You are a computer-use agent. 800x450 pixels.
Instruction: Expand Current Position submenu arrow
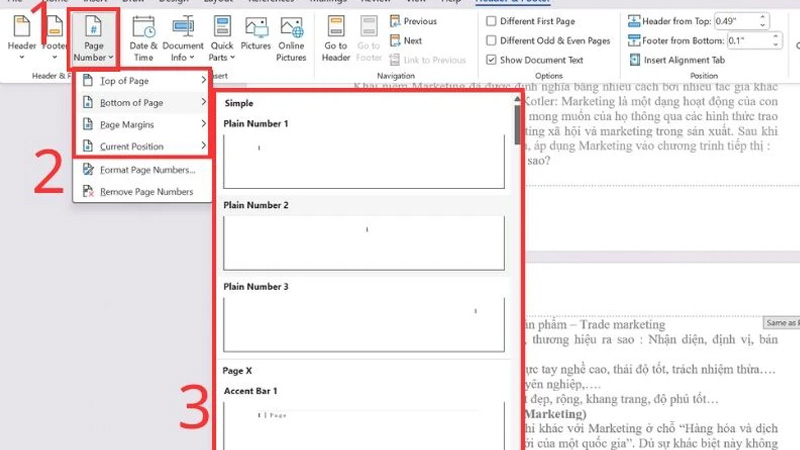(x=203, y=146)
